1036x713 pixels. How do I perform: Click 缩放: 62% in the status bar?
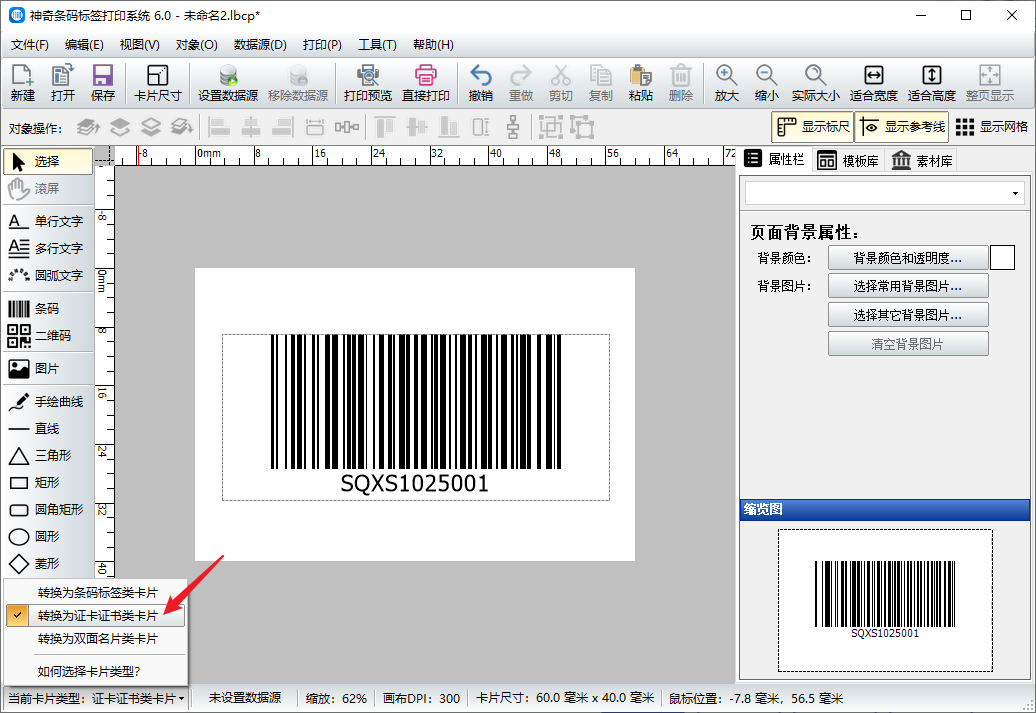(x=336, y=698)
